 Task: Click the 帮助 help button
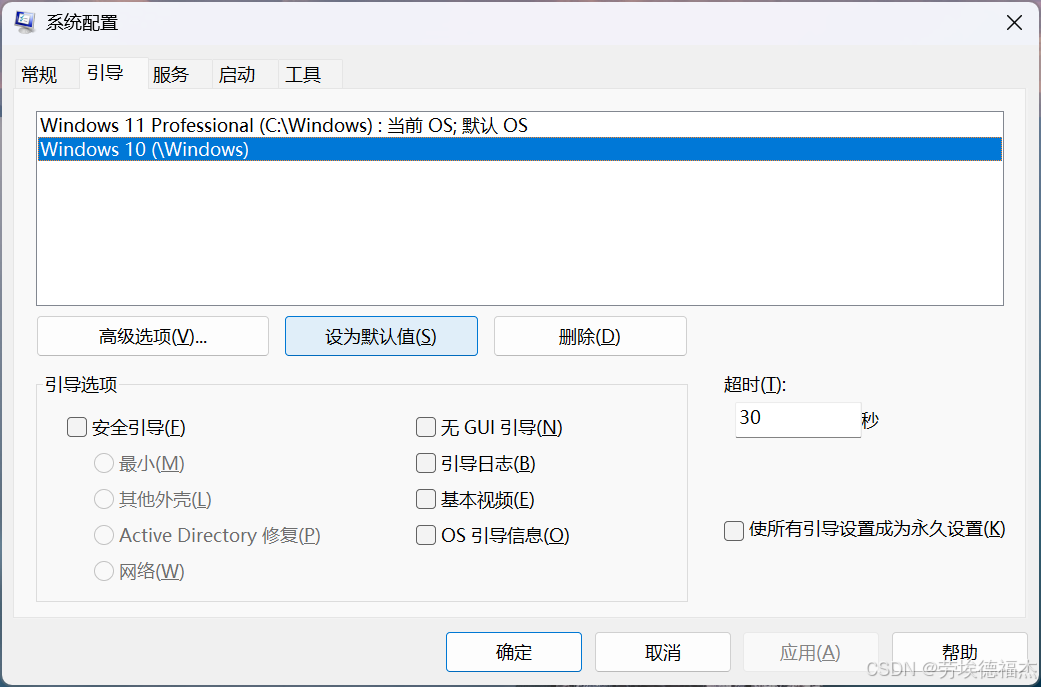coord(960,652)
